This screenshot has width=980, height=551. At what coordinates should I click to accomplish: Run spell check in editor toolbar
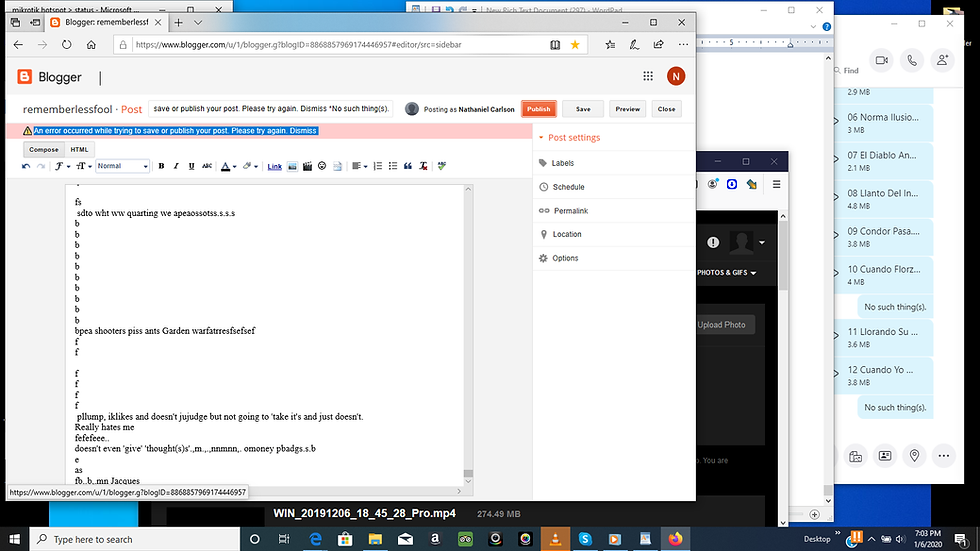[x=442, y=166]
